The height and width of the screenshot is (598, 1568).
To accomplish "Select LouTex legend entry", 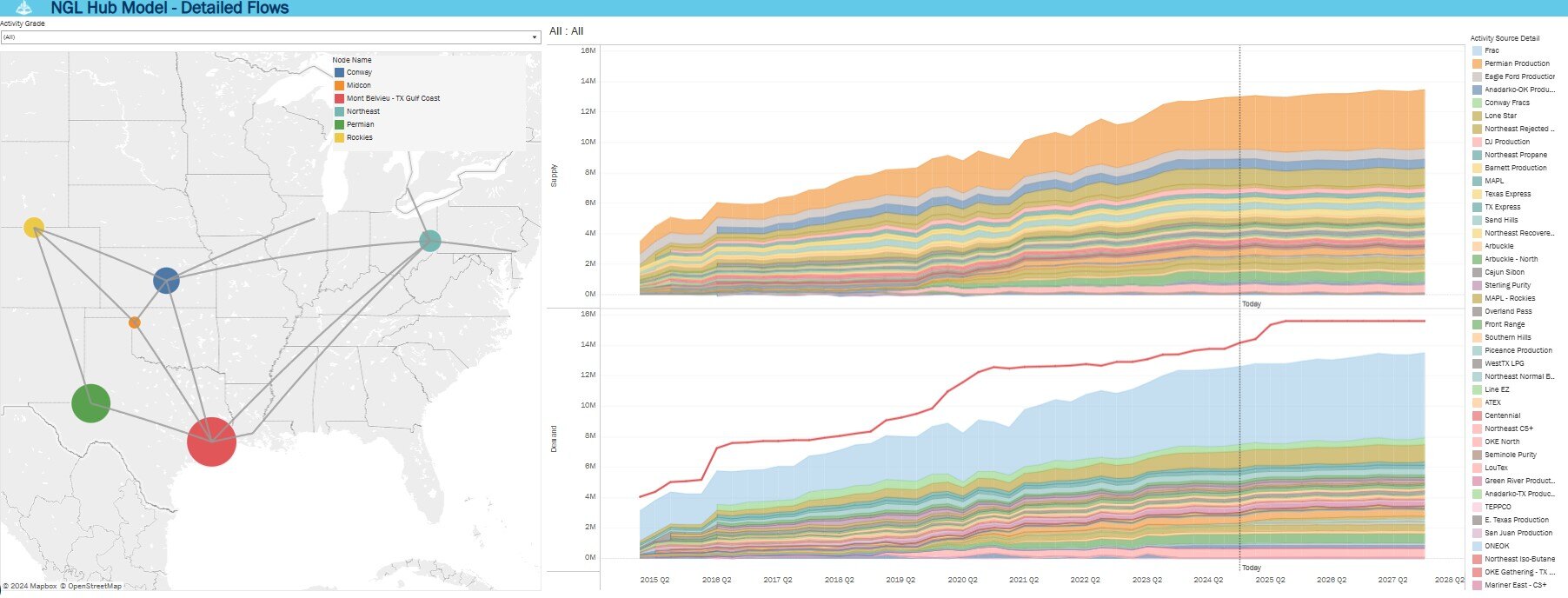I will (x=1497, y=468).
